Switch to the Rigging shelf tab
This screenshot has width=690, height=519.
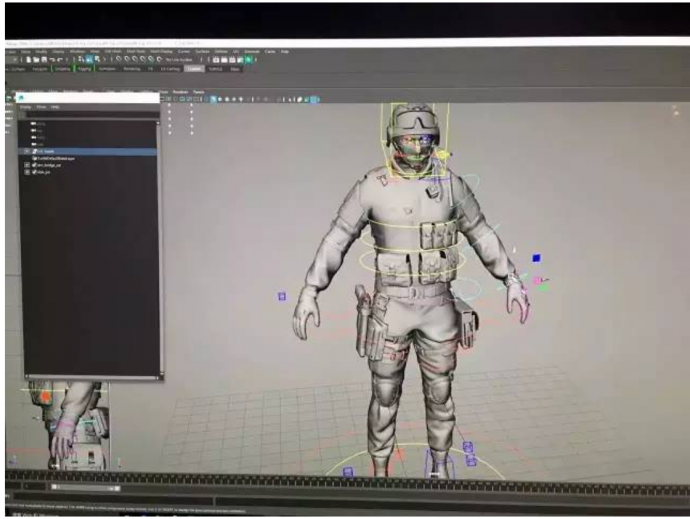pos(85,69)
